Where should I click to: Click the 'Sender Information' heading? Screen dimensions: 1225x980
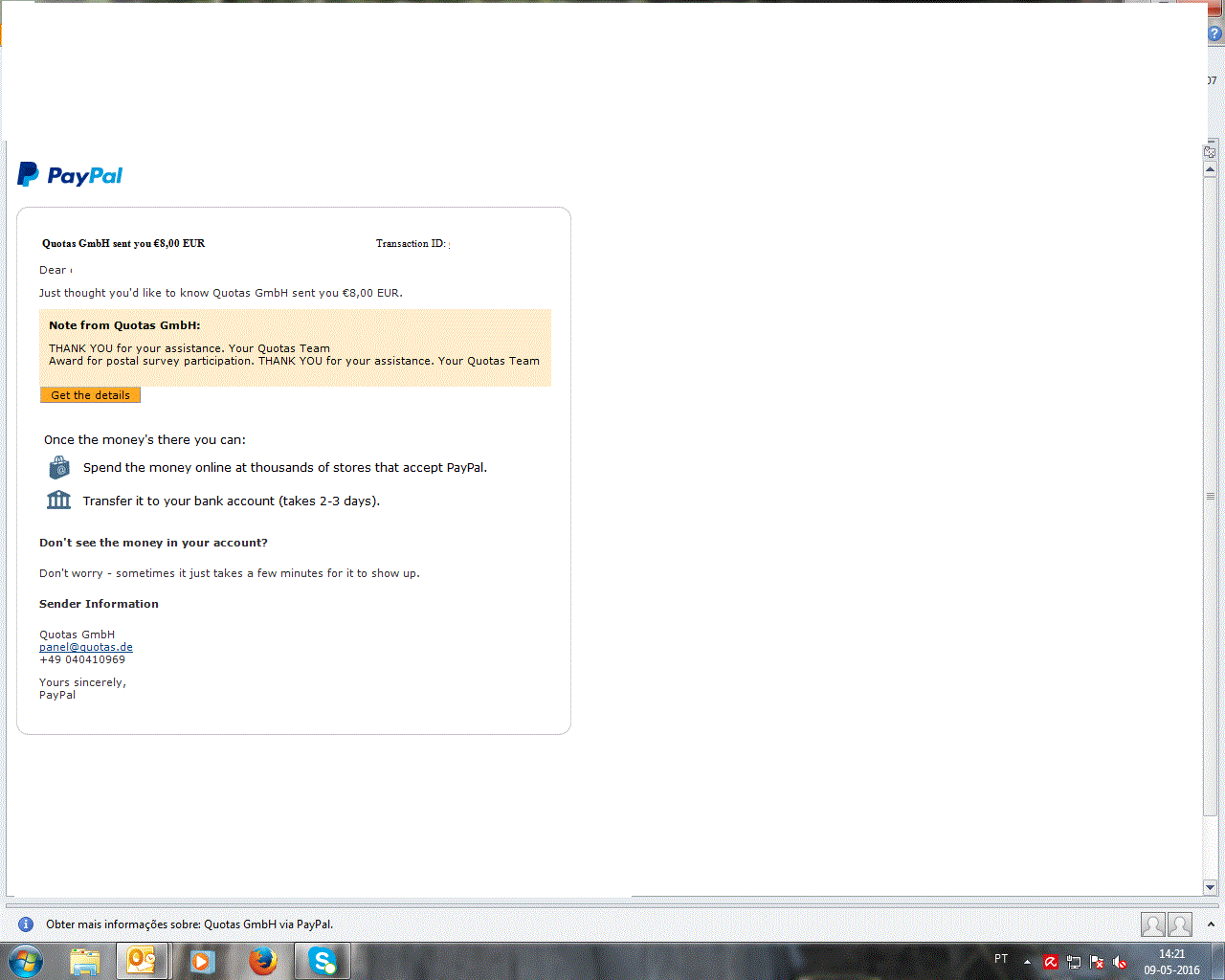tap(99, 604)
